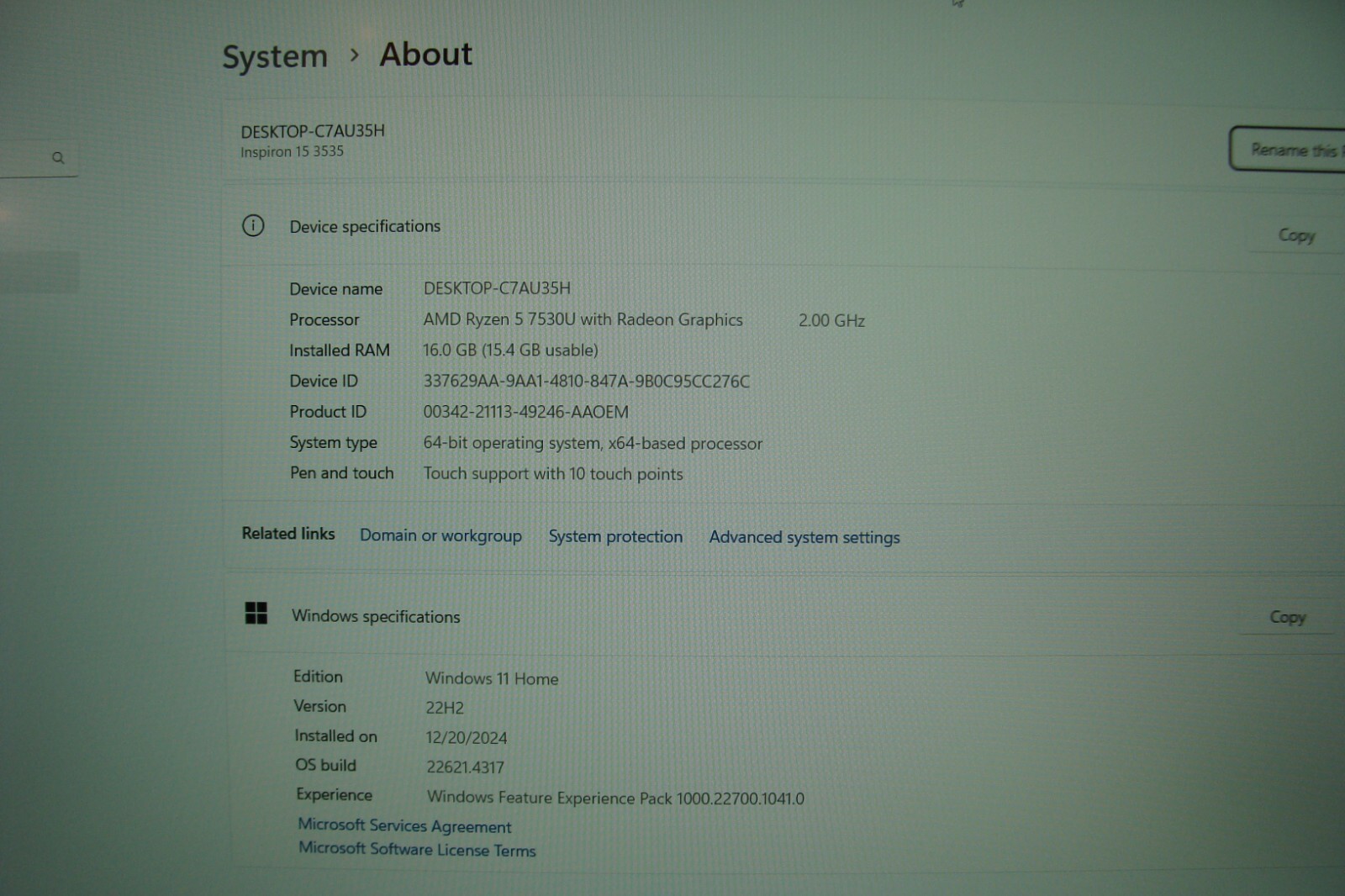Click the Rename this PC button
The height and width of the screenshot is (896, 1345).
point(1287,150)
